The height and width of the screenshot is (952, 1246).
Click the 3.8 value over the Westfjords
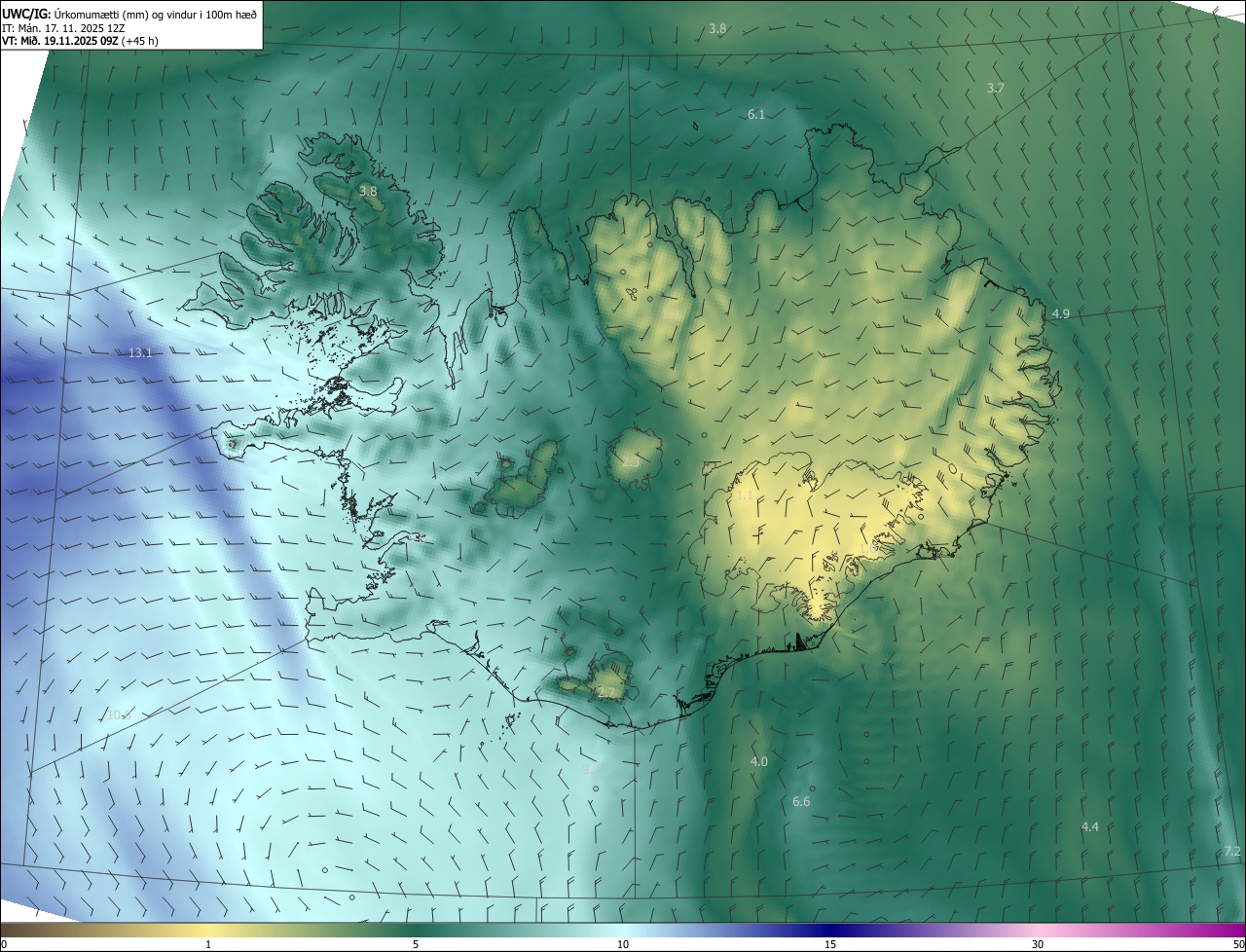(x=368, y=192)
